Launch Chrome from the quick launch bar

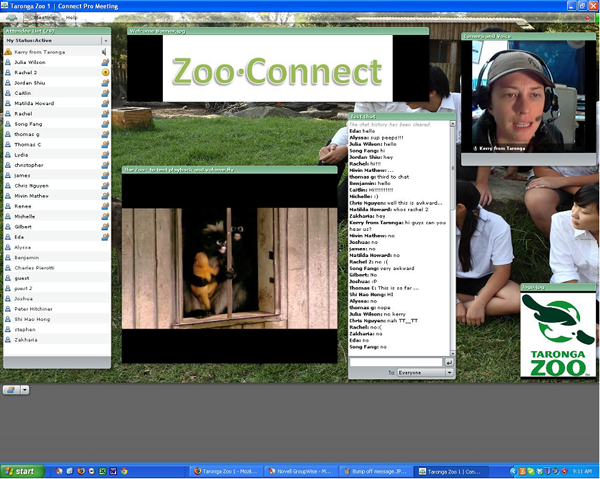coord(124,471)
